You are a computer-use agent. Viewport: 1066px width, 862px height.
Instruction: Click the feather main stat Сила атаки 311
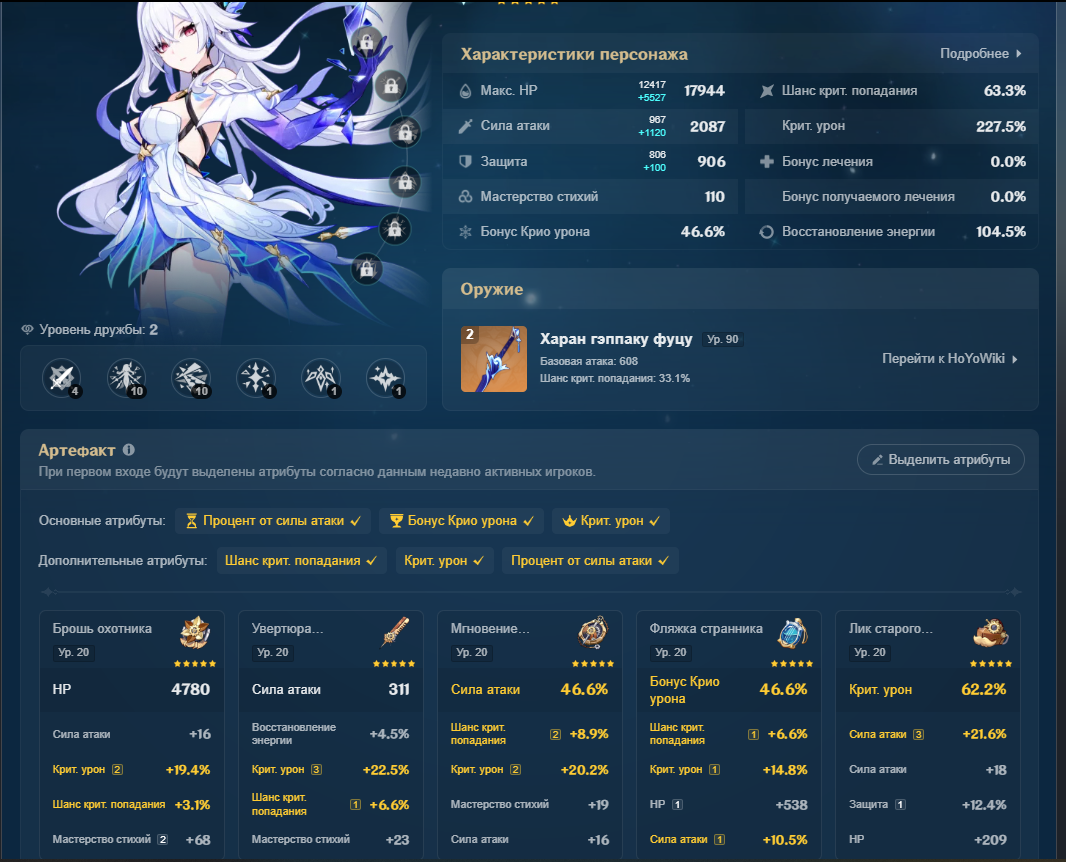click(330, 689)
